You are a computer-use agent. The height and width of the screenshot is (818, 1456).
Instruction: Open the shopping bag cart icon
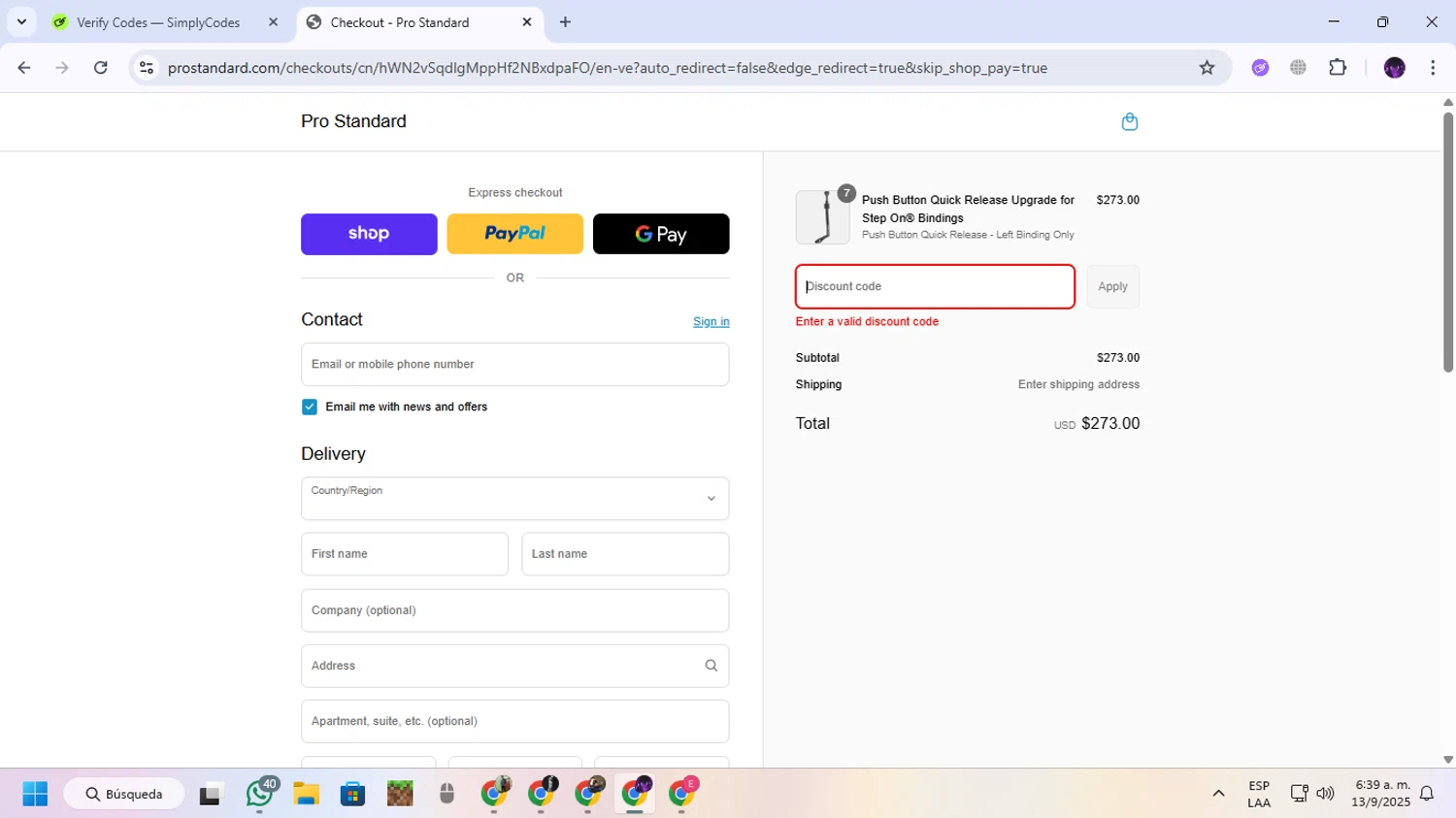tap(1129, 121)
